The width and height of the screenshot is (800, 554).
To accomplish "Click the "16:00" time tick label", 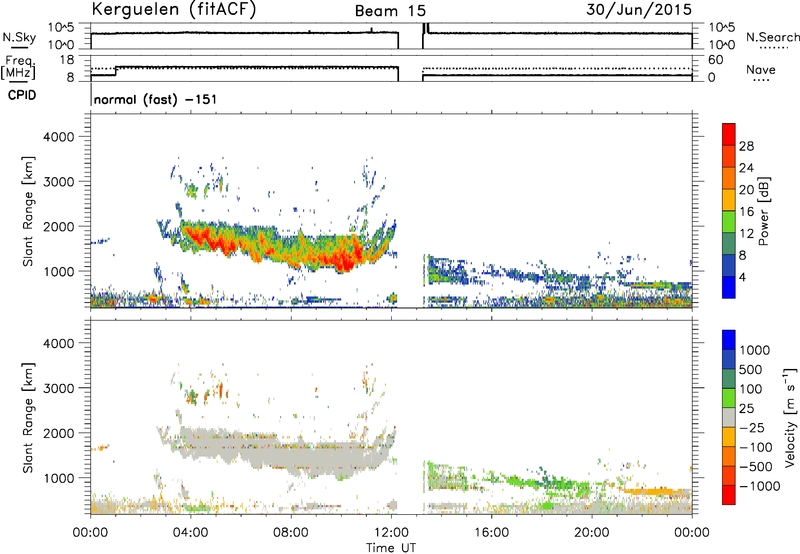I will point(491,533).
